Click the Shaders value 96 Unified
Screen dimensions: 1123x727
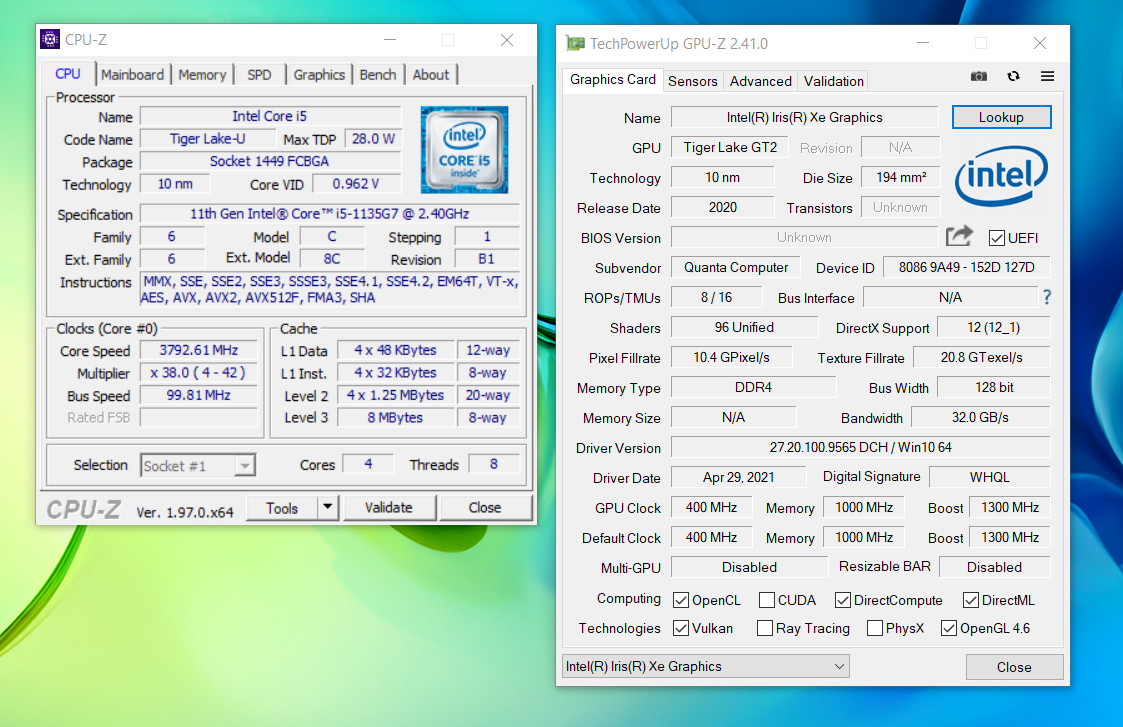point(744,327)
